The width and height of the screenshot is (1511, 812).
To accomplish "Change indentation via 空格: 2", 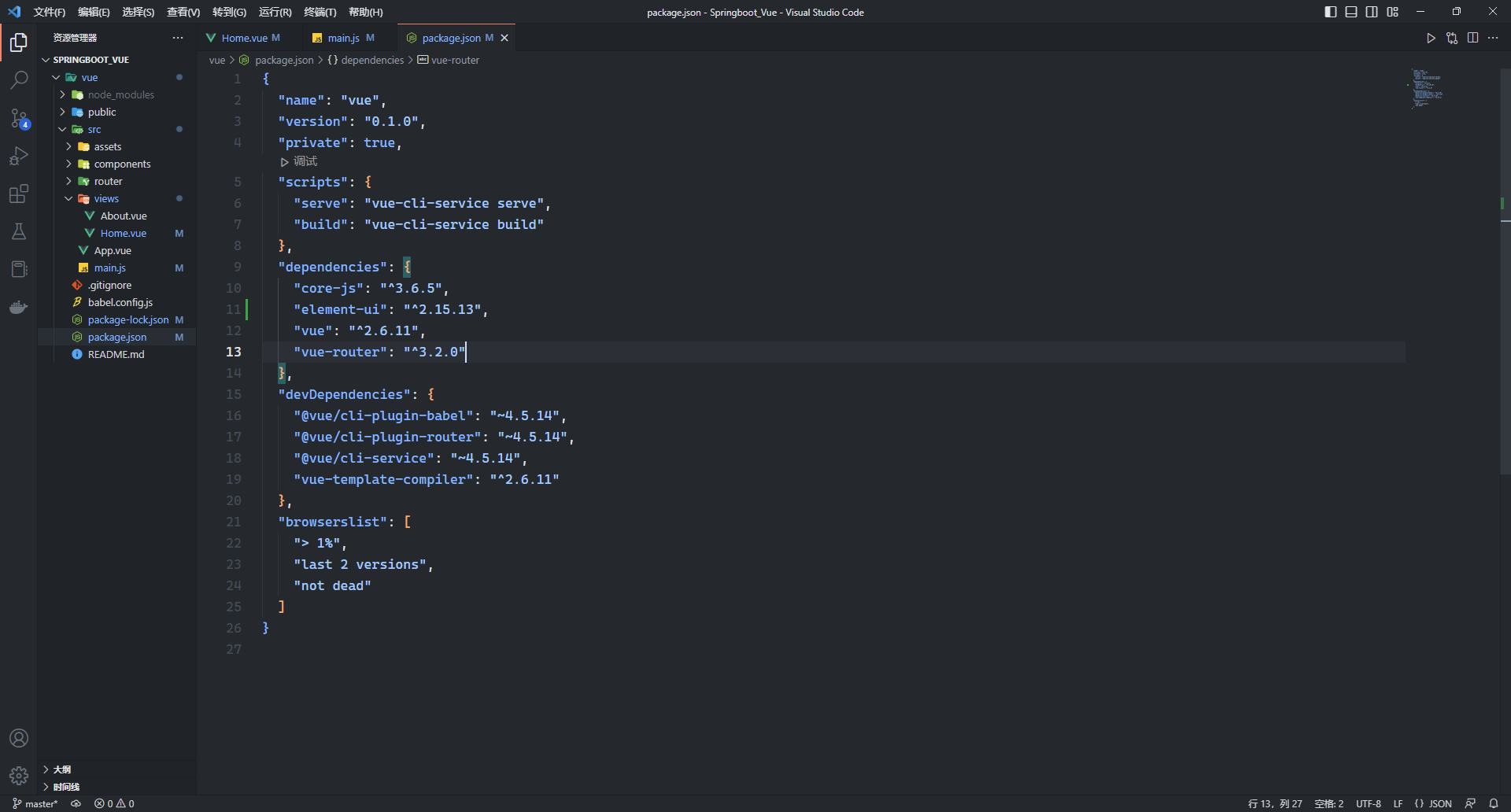I will point(1328,803).
